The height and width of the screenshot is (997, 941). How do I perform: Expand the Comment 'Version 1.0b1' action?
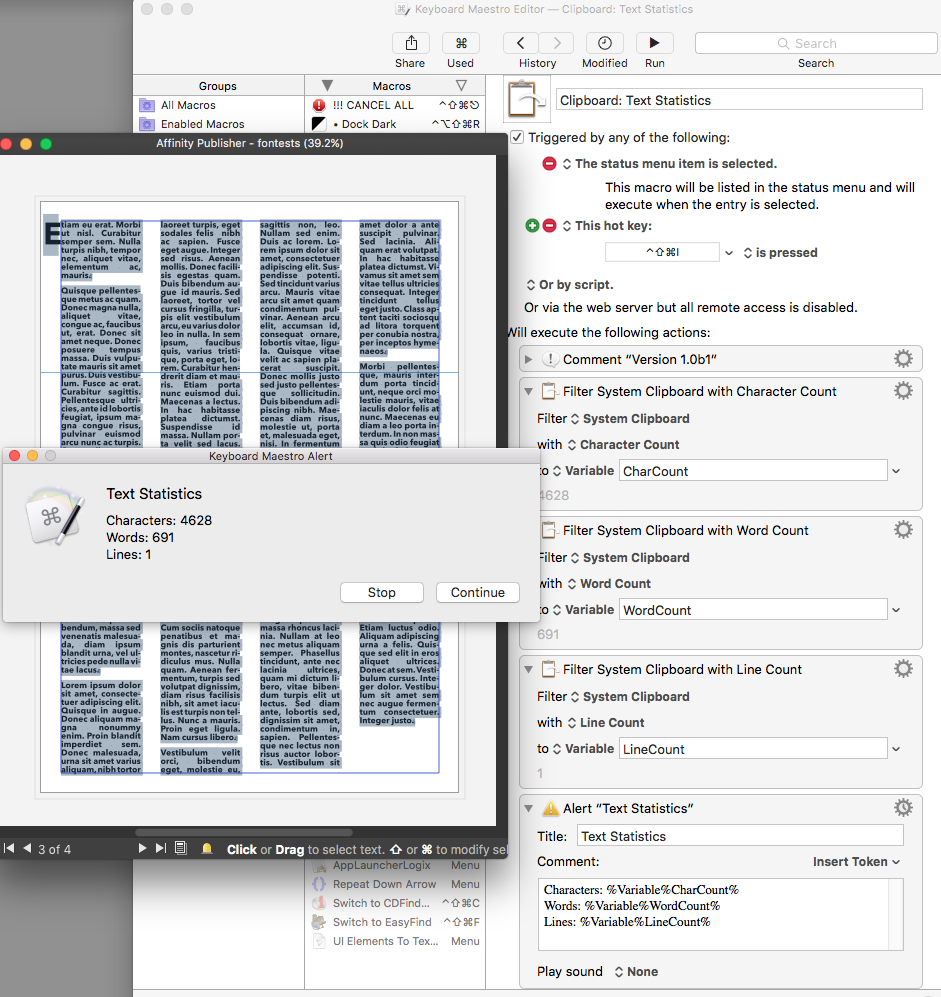528,359
